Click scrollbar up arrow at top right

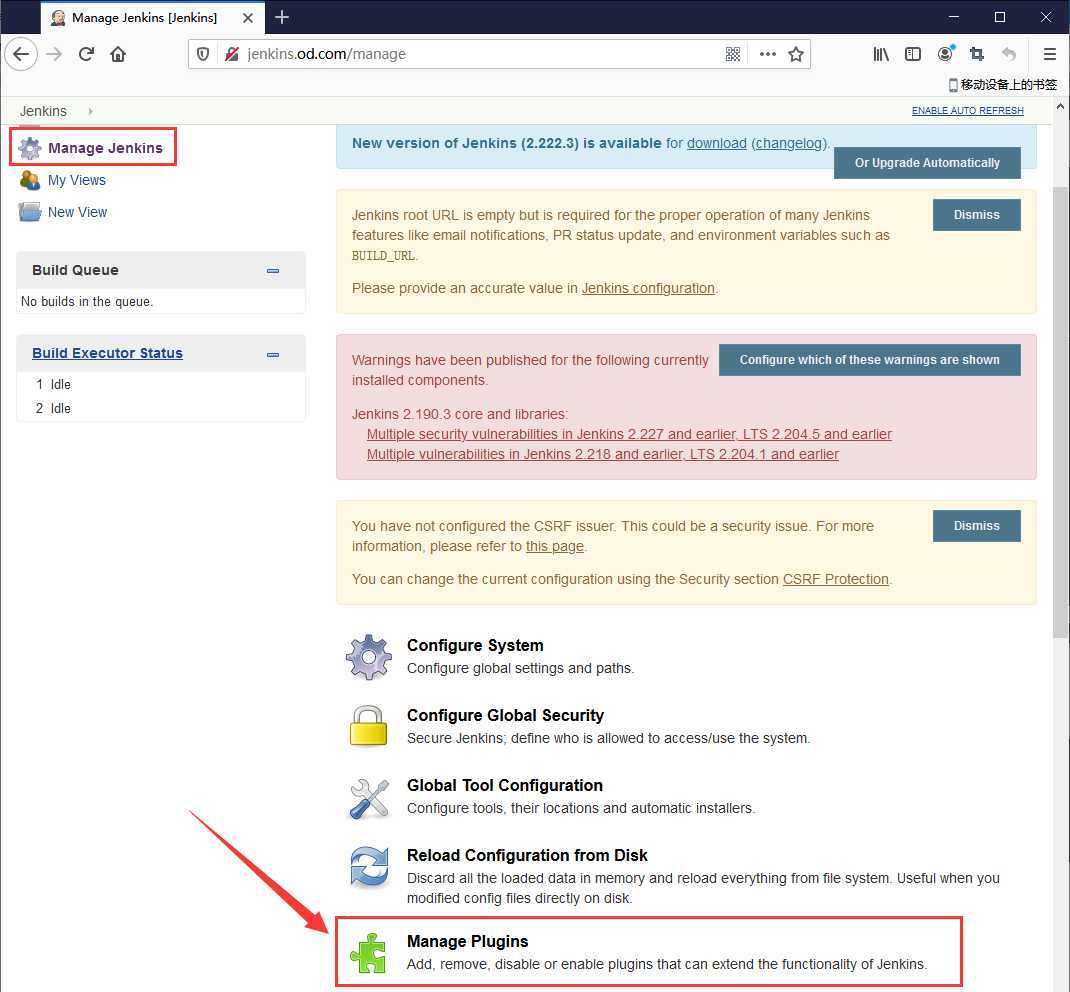[x=1060, y=106]
